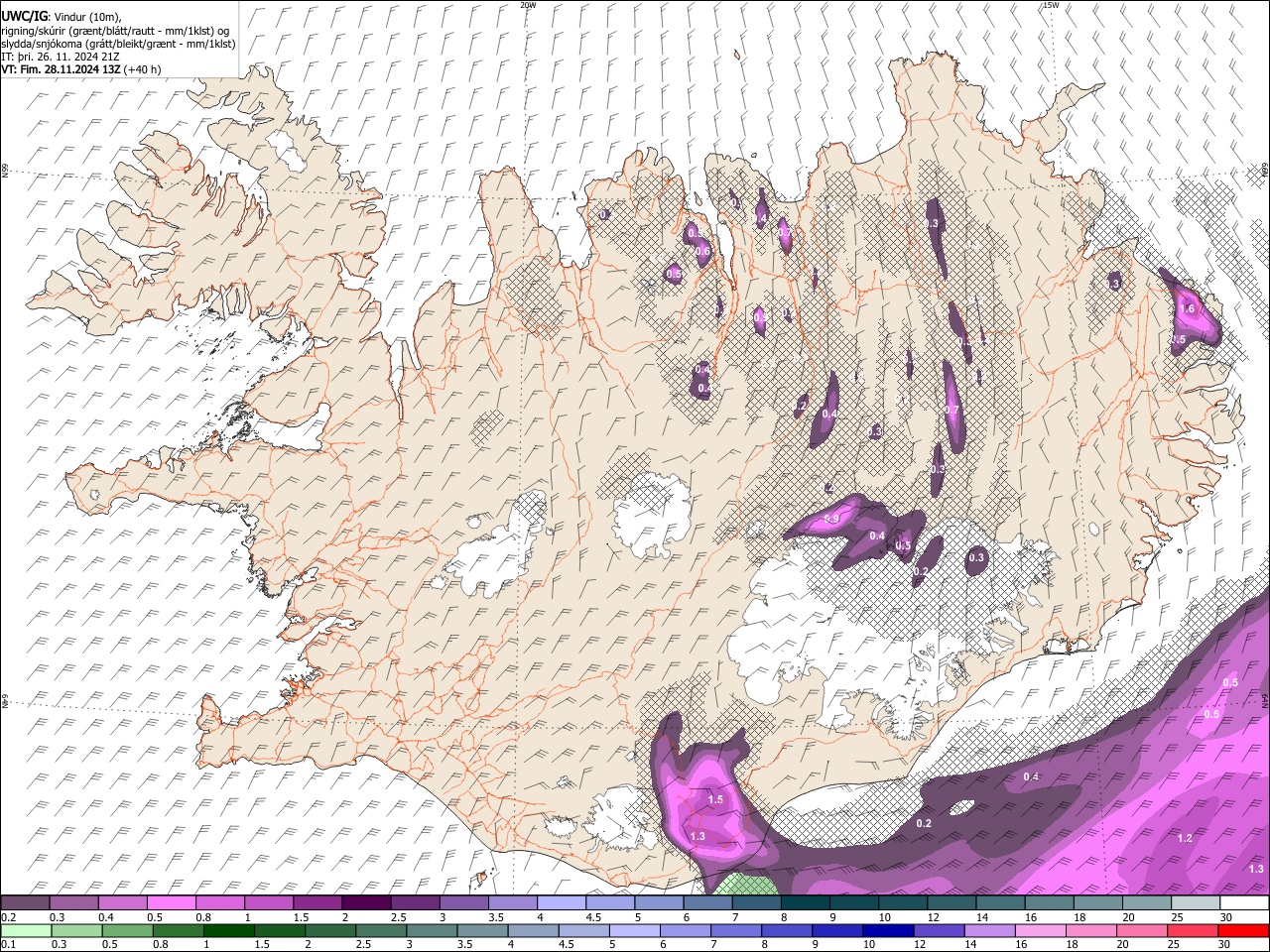Select the lavender lower-legend swatch between 14 and 16
The height and width of the screenshot is (952, 1270).
(x=988, y=930)
